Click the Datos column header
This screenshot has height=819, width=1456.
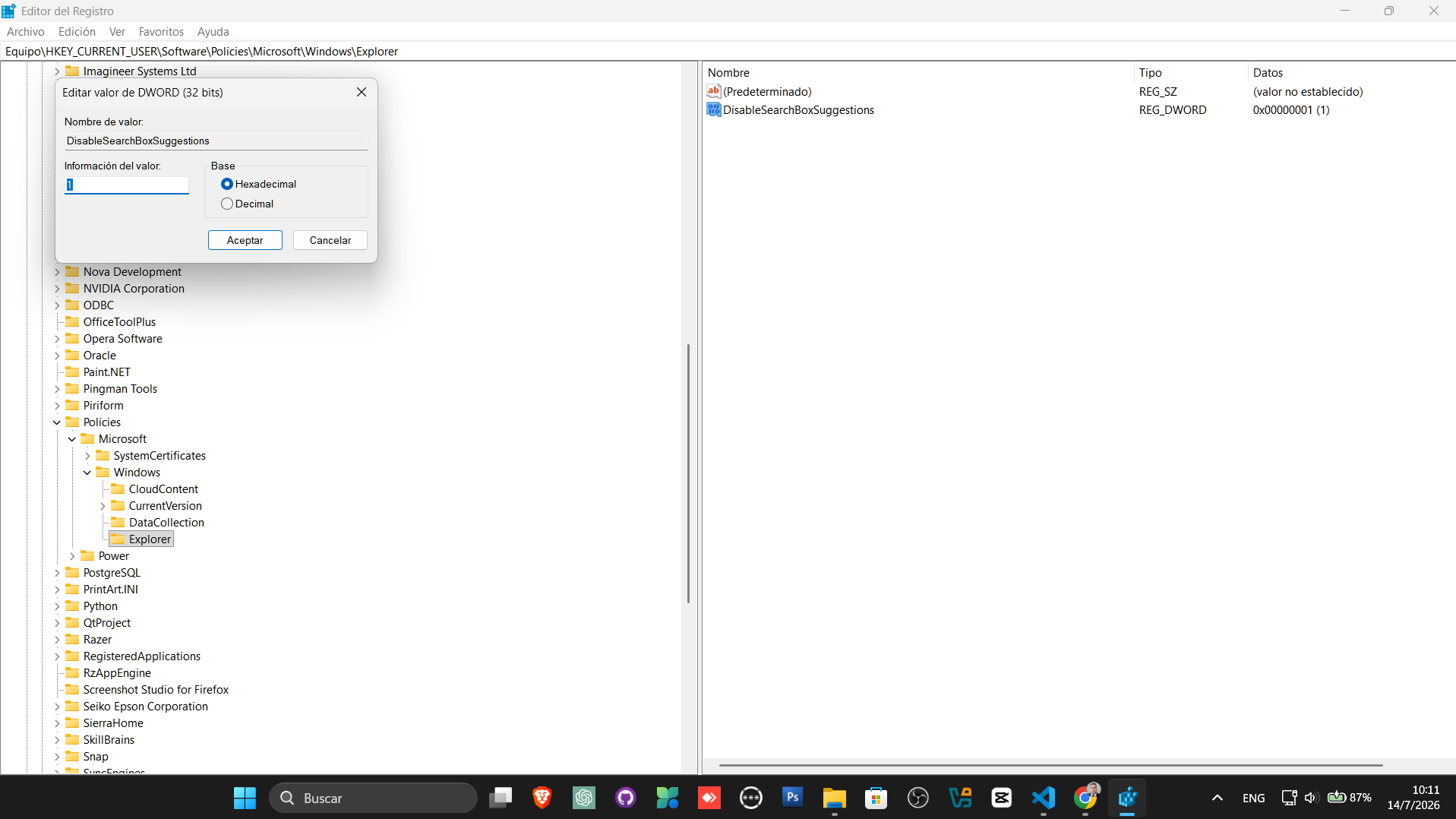[1351, 72]
